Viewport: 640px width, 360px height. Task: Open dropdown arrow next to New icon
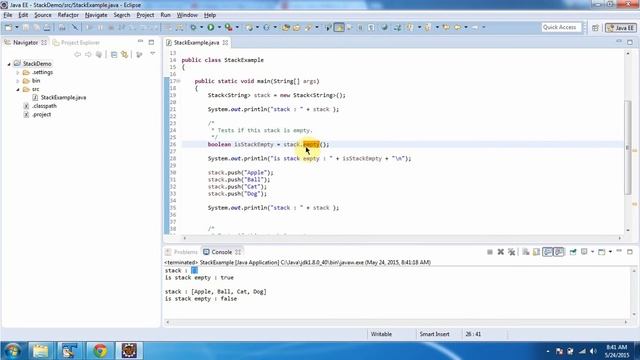coord(17,27)
